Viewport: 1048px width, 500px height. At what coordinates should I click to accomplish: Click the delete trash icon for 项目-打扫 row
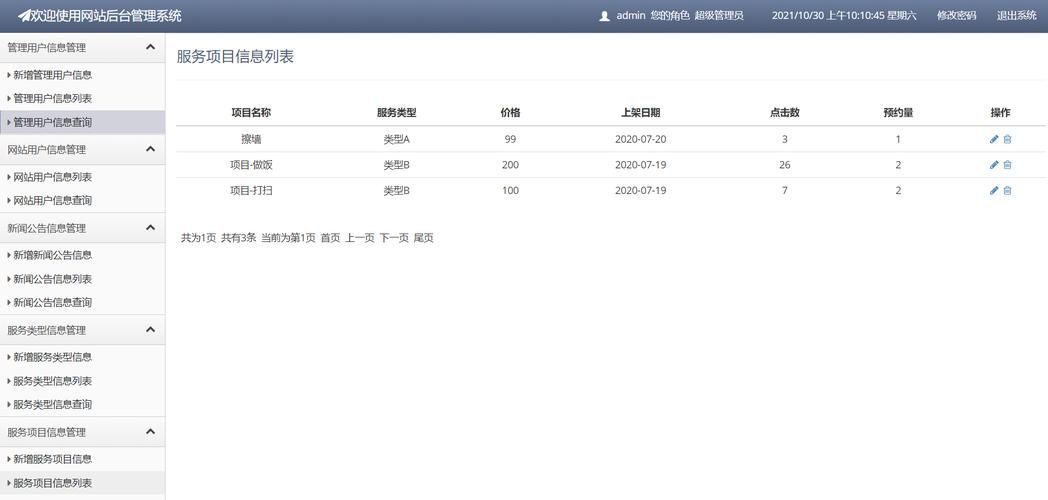(x=1007, y=191)
